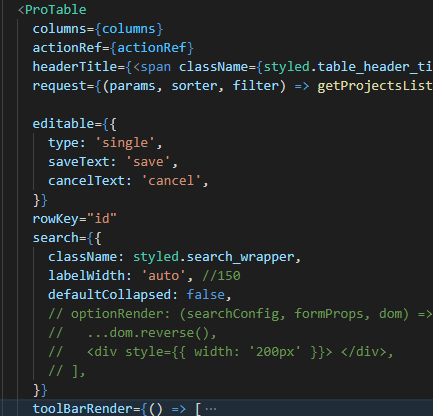Click styled.table_header reference

tap(348, 67)
